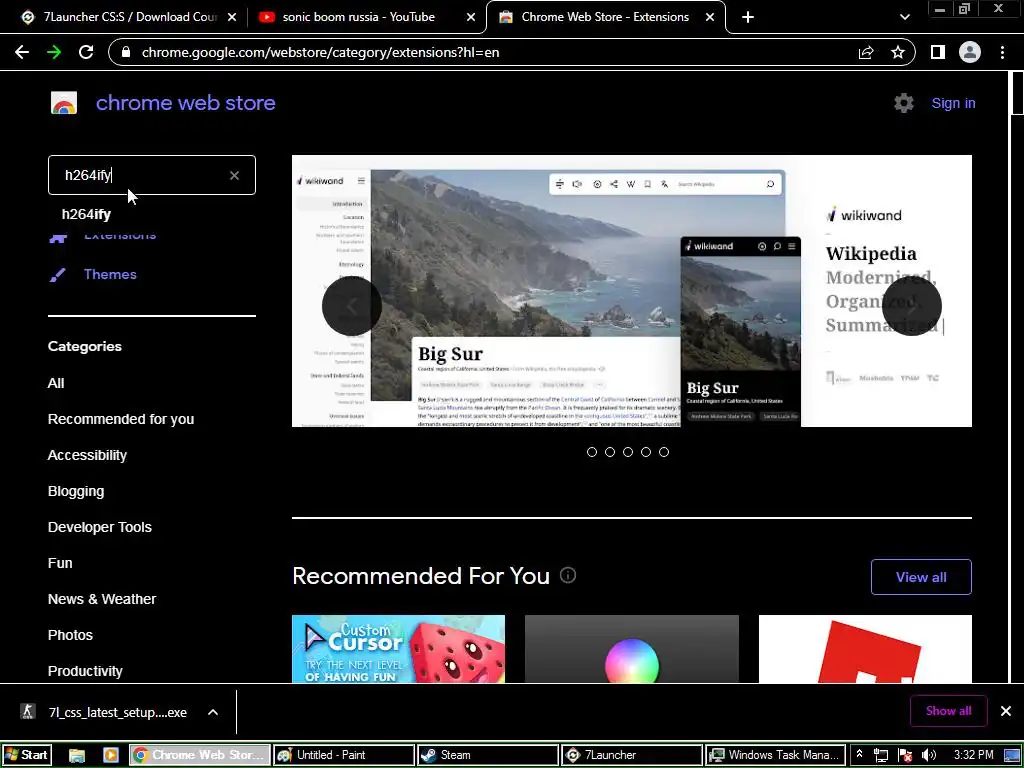Close the downloads bar
1024x768 pixels.
pyautogui.click(x=1006, y=711)
